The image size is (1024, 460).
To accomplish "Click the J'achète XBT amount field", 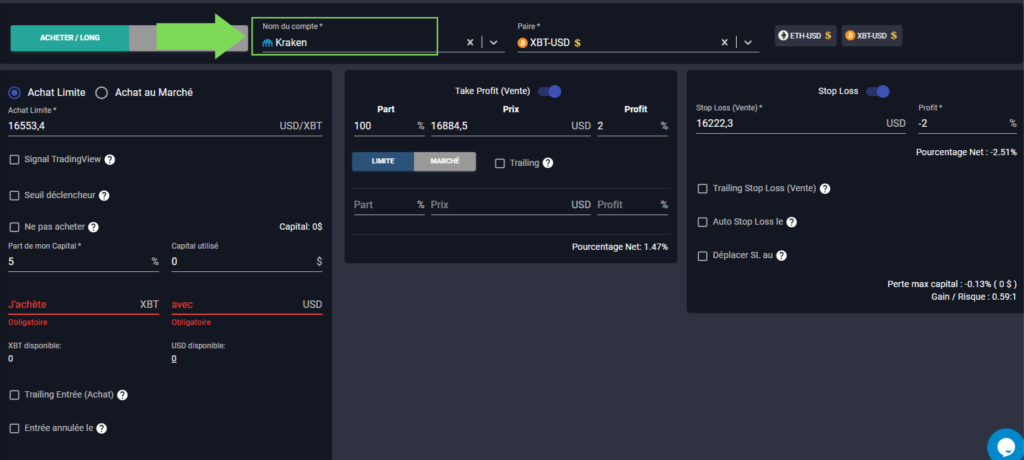I will point(84,305).
